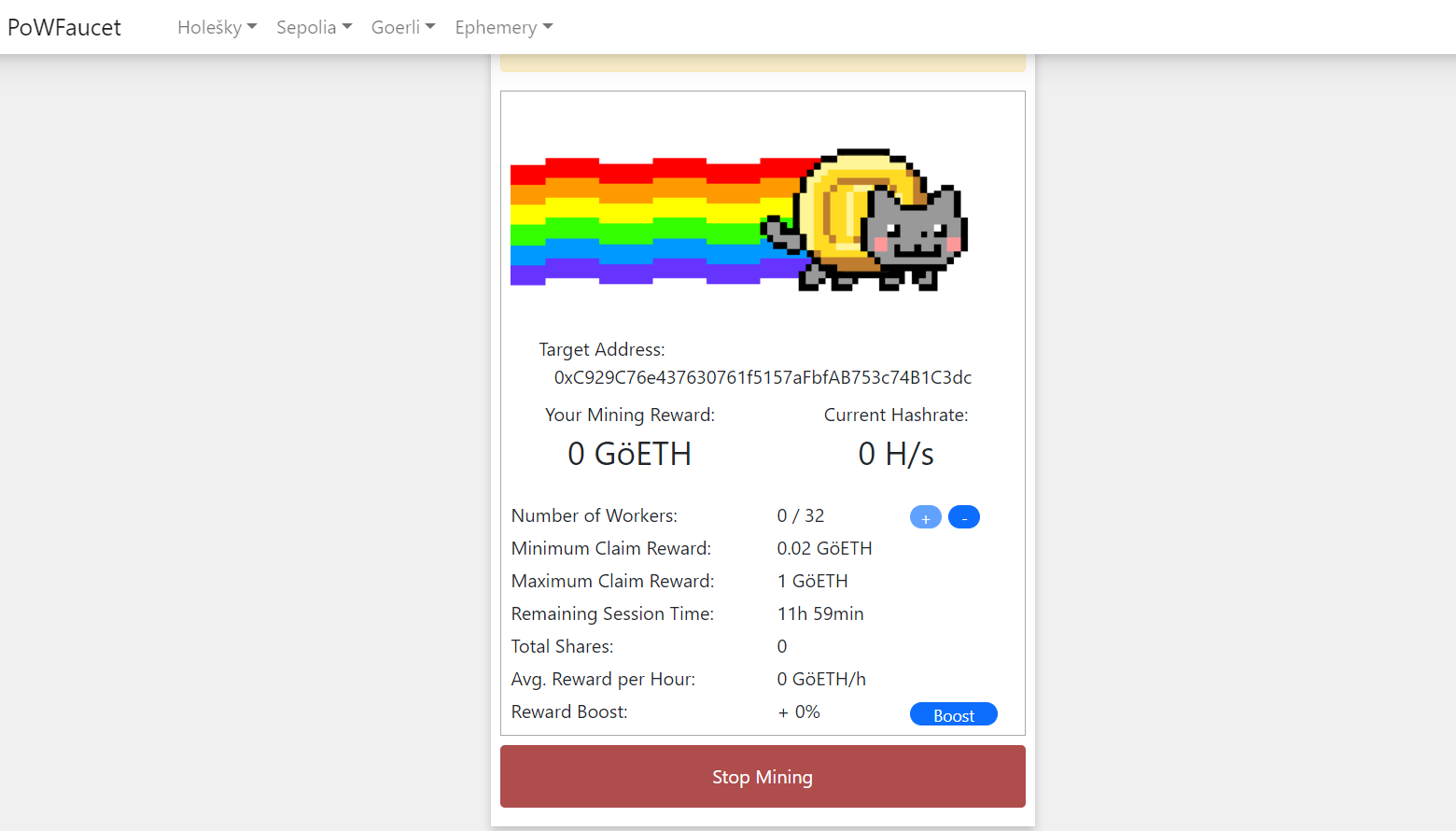The height and width of the screenshot is (831, 1456).
Task: Click the 0 GöETH/h average reward value
Action: 822,679
